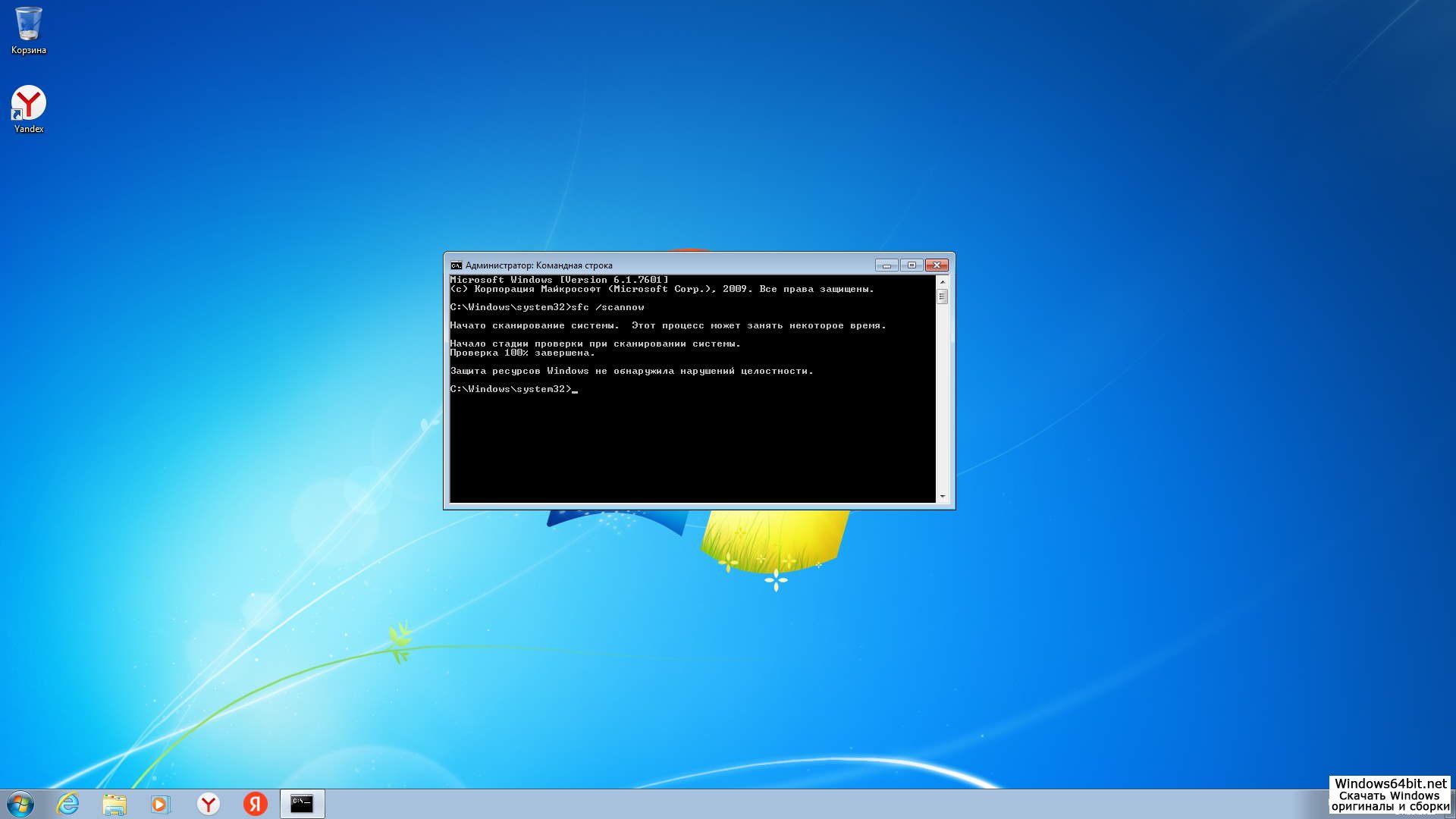Open the cmd window system menu icon
The image size is (1456, 819).
click(456, 265)
